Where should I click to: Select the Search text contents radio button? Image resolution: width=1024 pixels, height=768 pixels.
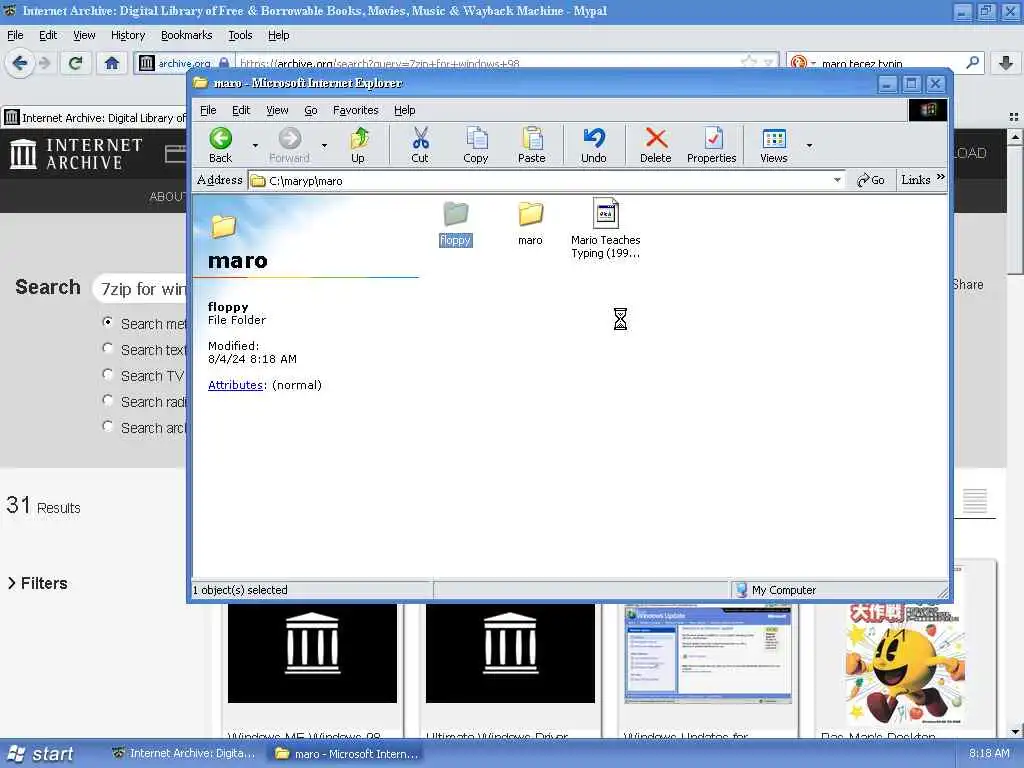coord(108,349)
